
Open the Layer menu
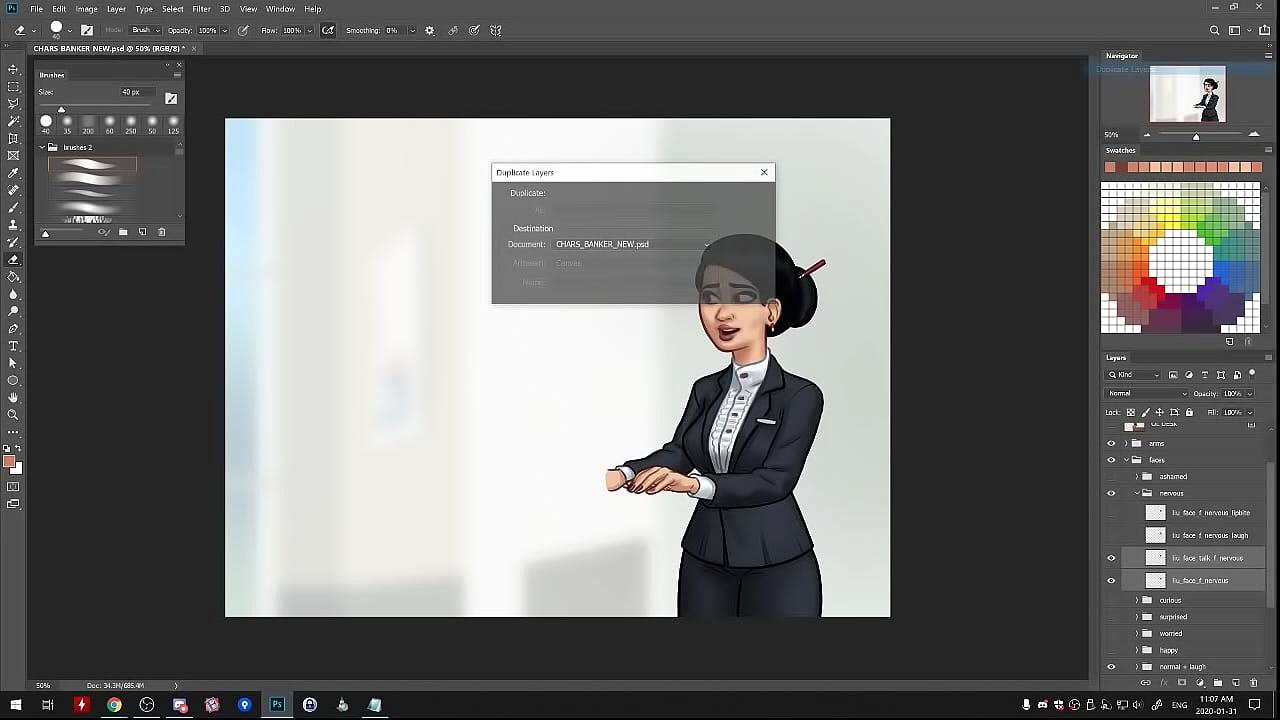pyautogui.click(x=116, y=9)
